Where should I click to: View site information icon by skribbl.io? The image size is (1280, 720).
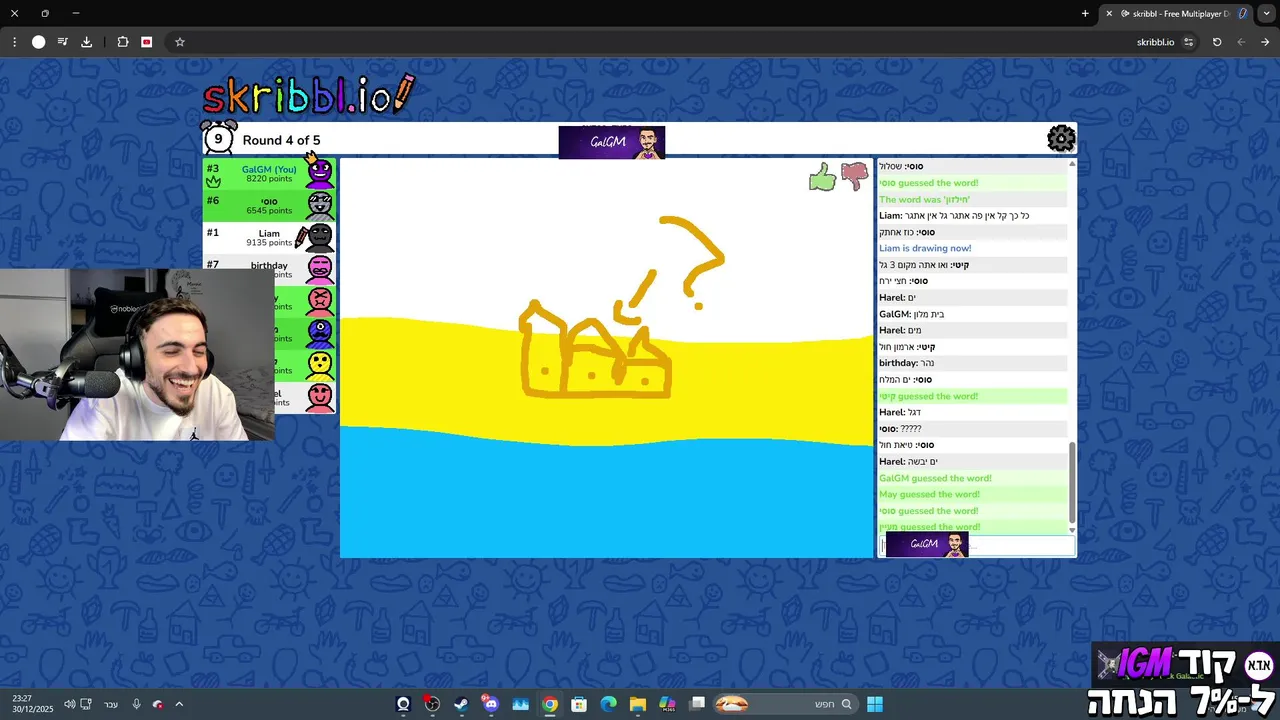coord(1188,42)
